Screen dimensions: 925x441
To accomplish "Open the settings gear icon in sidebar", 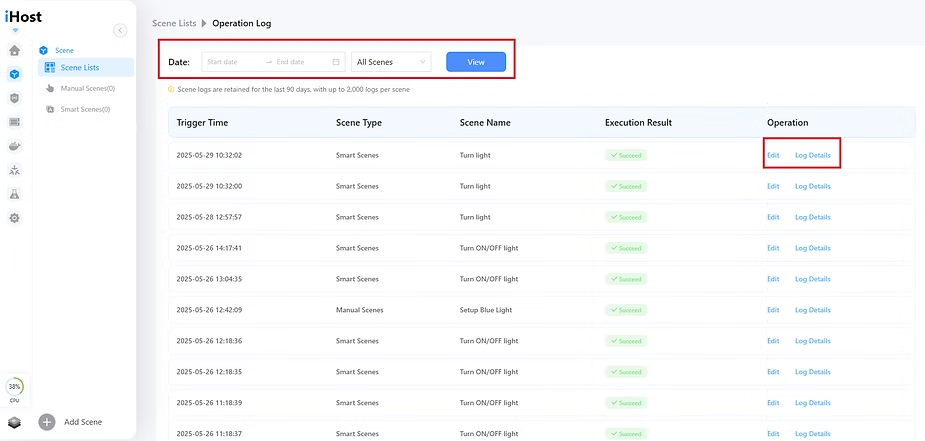I will 14,218.
